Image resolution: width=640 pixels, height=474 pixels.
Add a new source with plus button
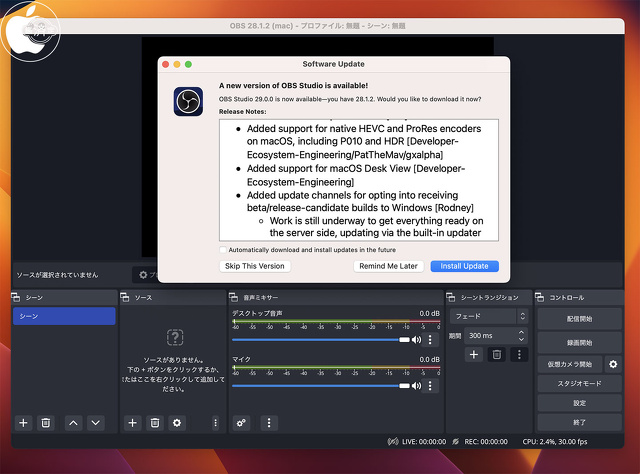point(133,423)
